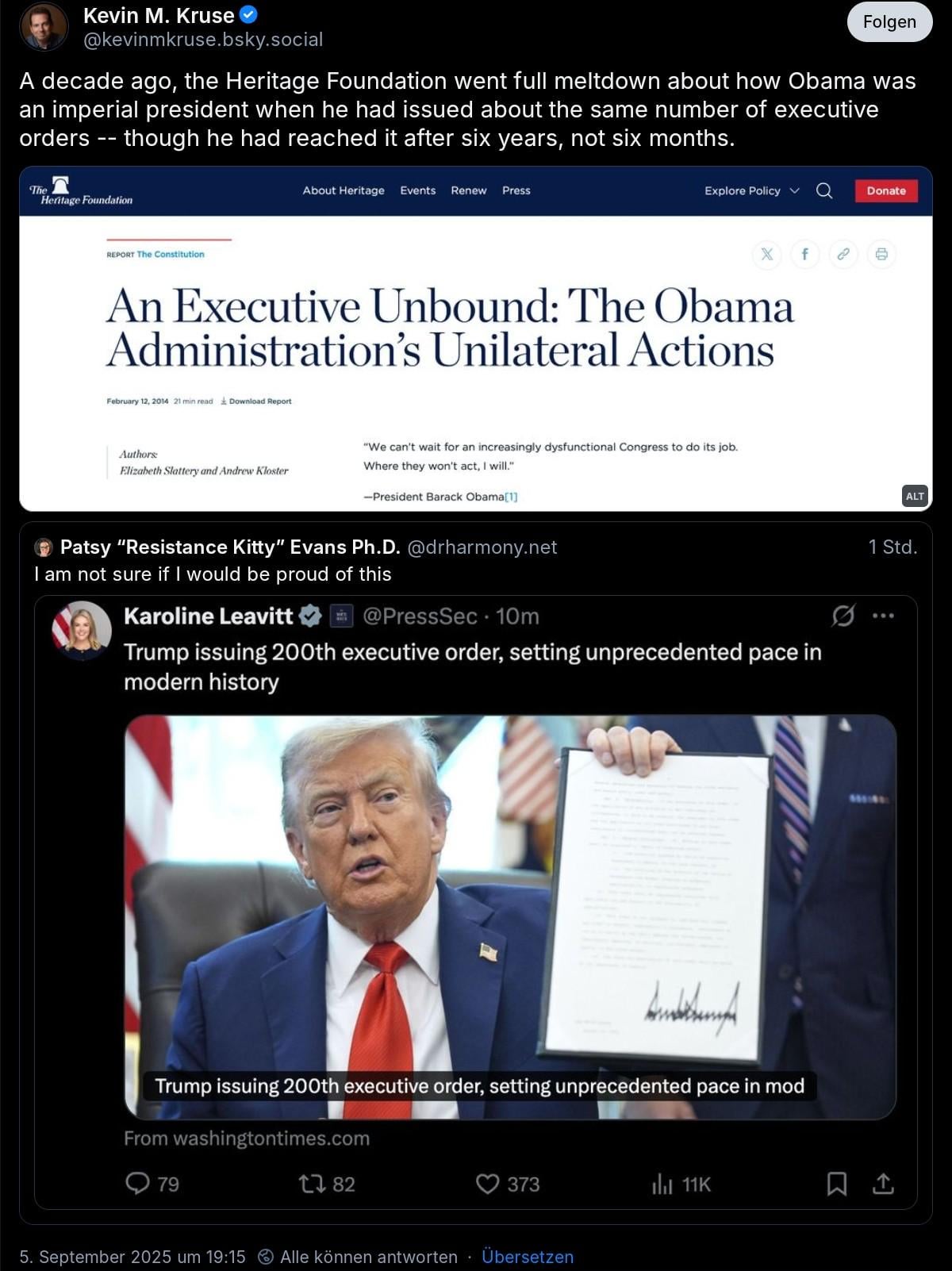This screenshot has height=1271, width=952.
Task: Click the Übersetzen translate link
Action: click(x=528, y=1257)
